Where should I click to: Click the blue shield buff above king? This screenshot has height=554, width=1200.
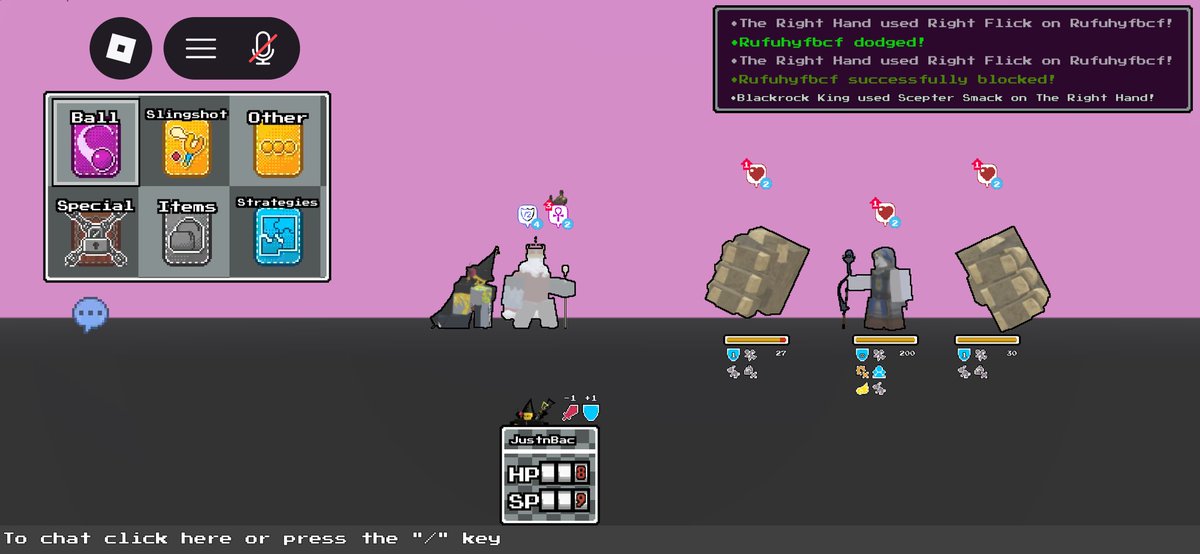(528, 215)
